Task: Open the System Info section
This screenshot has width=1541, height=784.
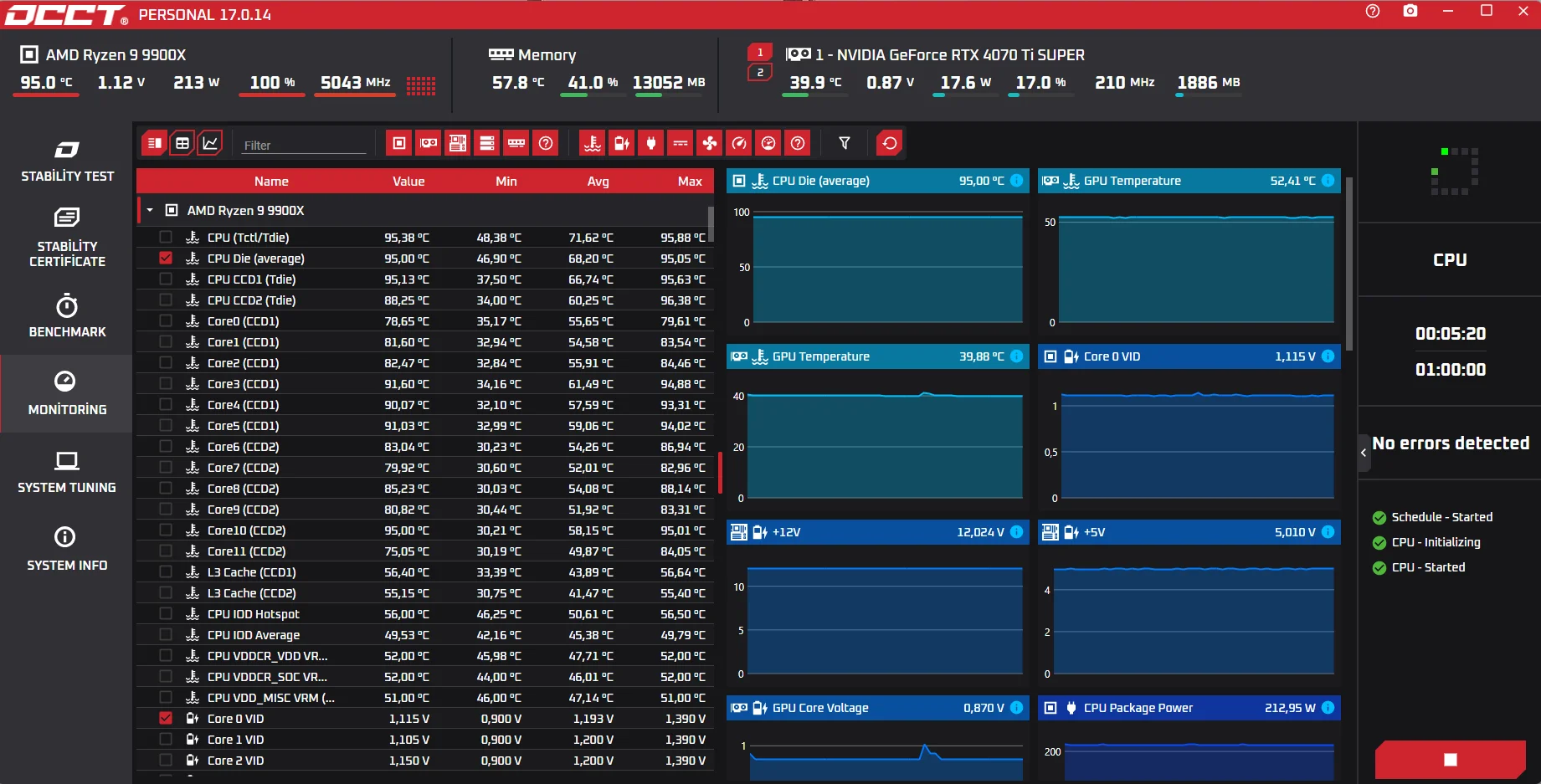Action: coord(67,549)
